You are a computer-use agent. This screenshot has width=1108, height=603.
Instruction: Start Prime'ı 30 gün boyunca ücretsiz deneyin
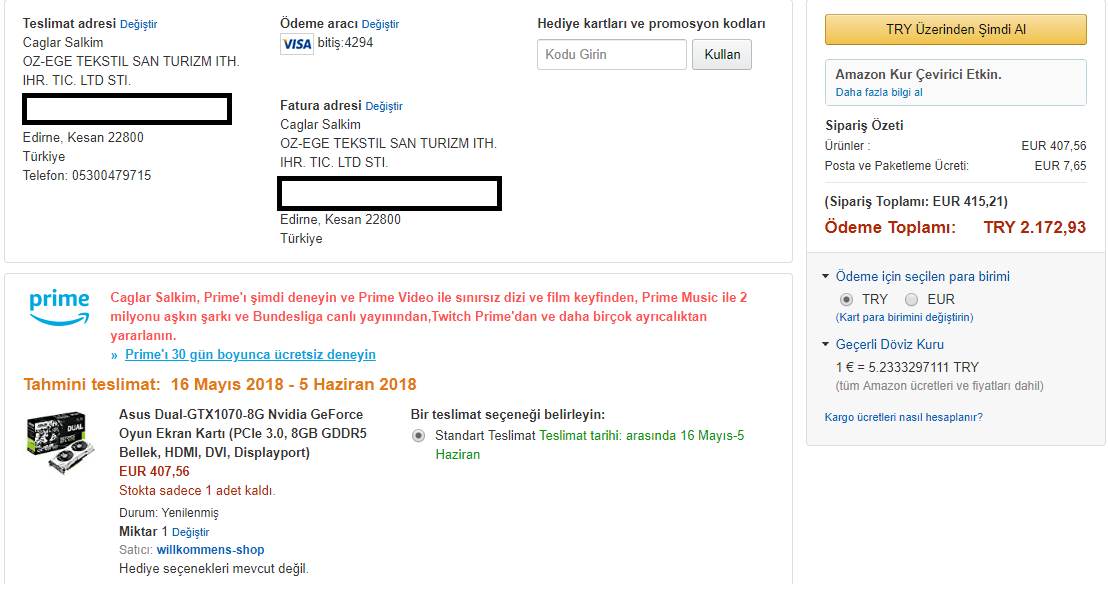pos(250,355)
